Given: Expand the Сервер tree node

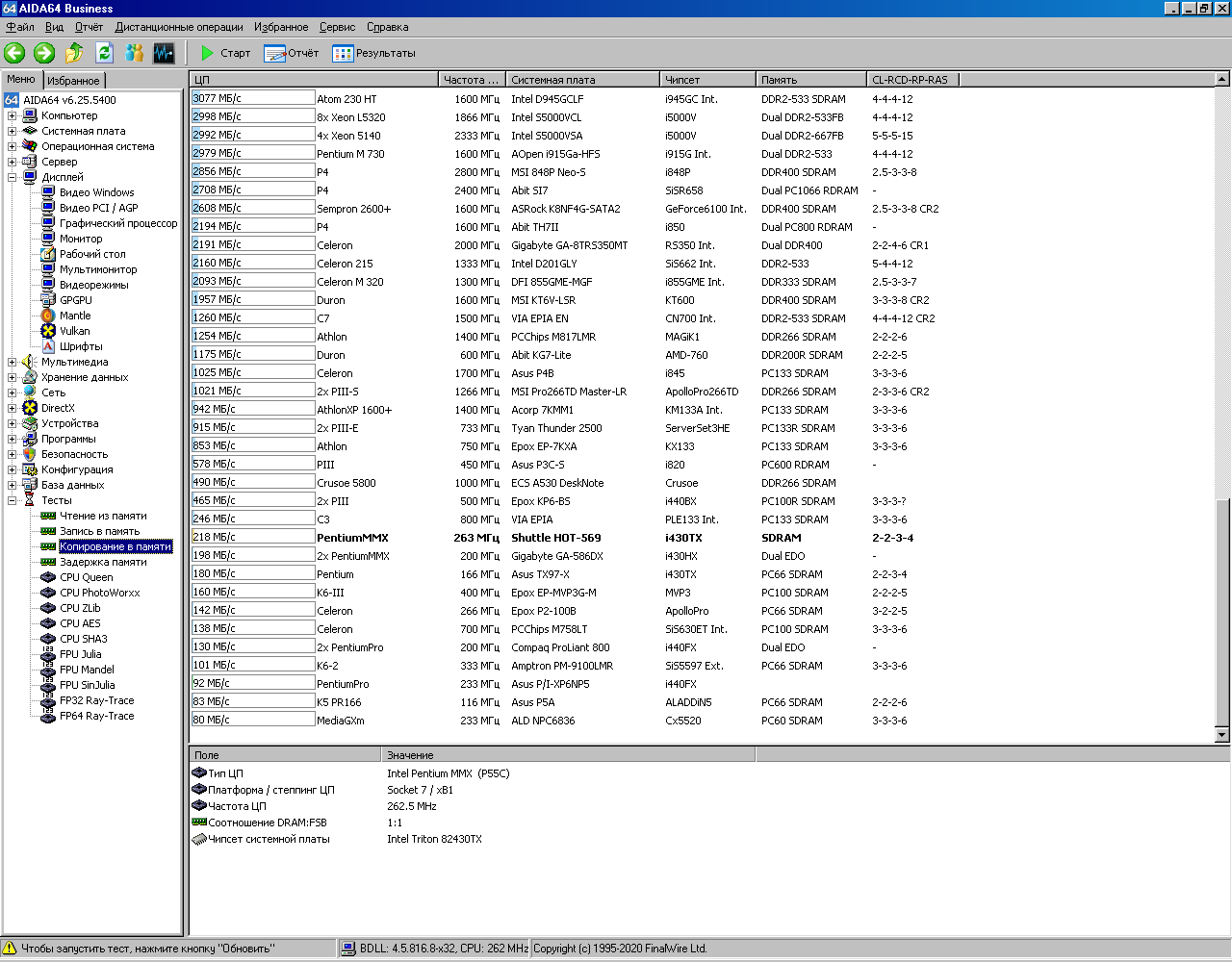Looking at the screenshot, I should tap(12, 162).
